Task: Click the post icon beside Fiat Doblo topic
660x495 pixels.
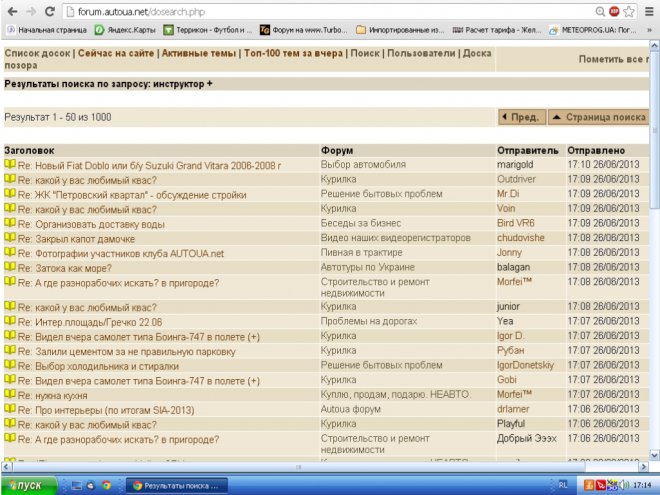Action: click(x=10, y=164)
